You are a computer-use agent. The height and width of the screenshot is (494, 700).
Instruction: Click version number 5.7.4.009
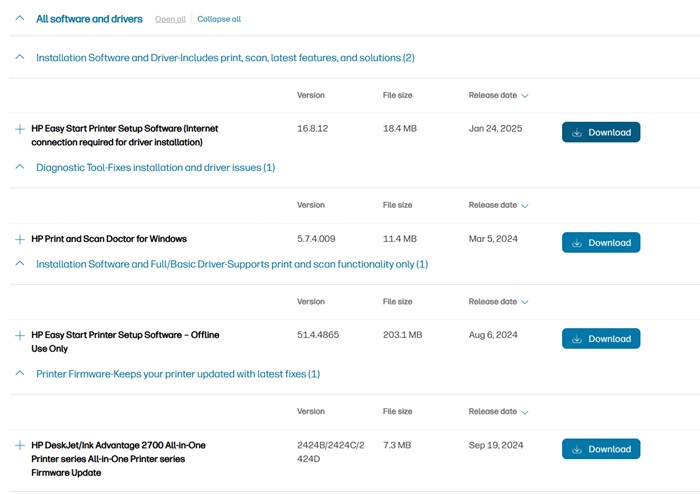tap(316, 239)
